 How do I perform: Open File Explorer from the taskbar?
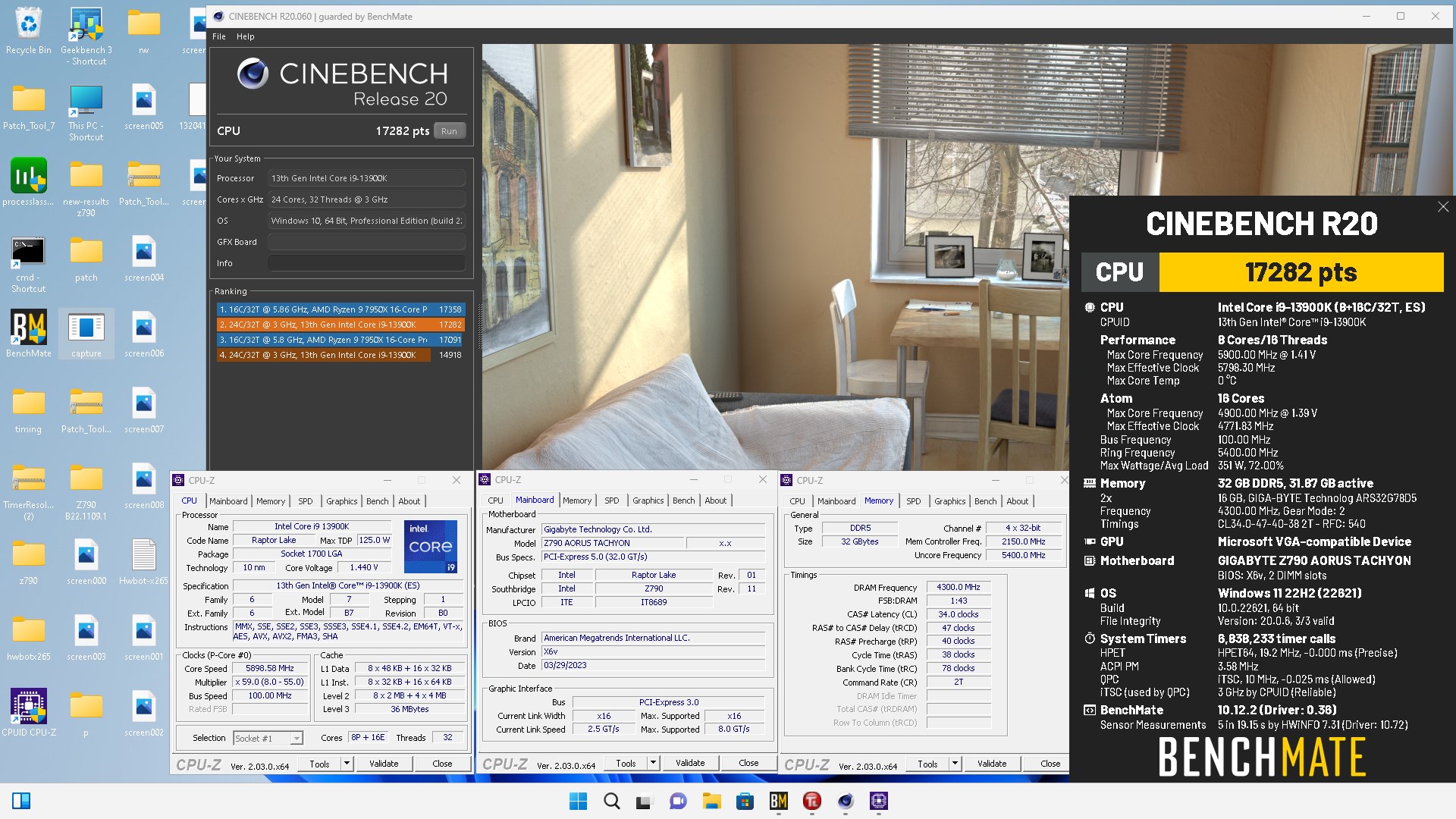(711, 801)
